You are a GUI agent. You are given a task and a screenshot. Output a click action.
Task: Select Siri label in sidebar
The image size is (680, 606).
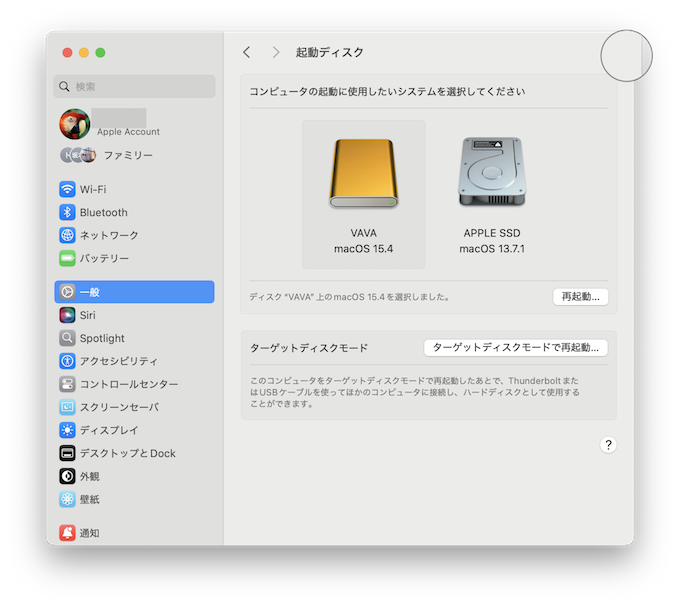tap(88, 315)
